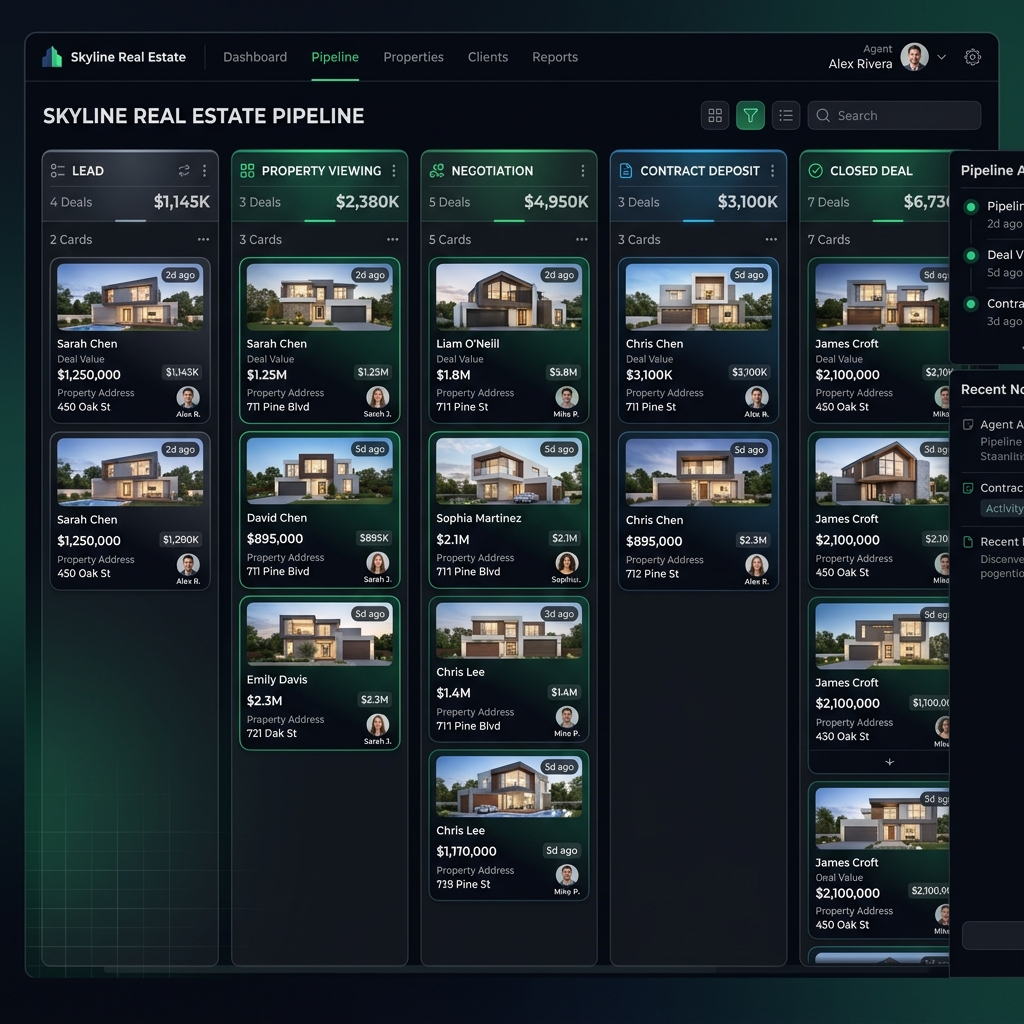Open Contract Deposit column dots menu
The width and height of the screenshot is (1024, 1024).
(772, 170)
